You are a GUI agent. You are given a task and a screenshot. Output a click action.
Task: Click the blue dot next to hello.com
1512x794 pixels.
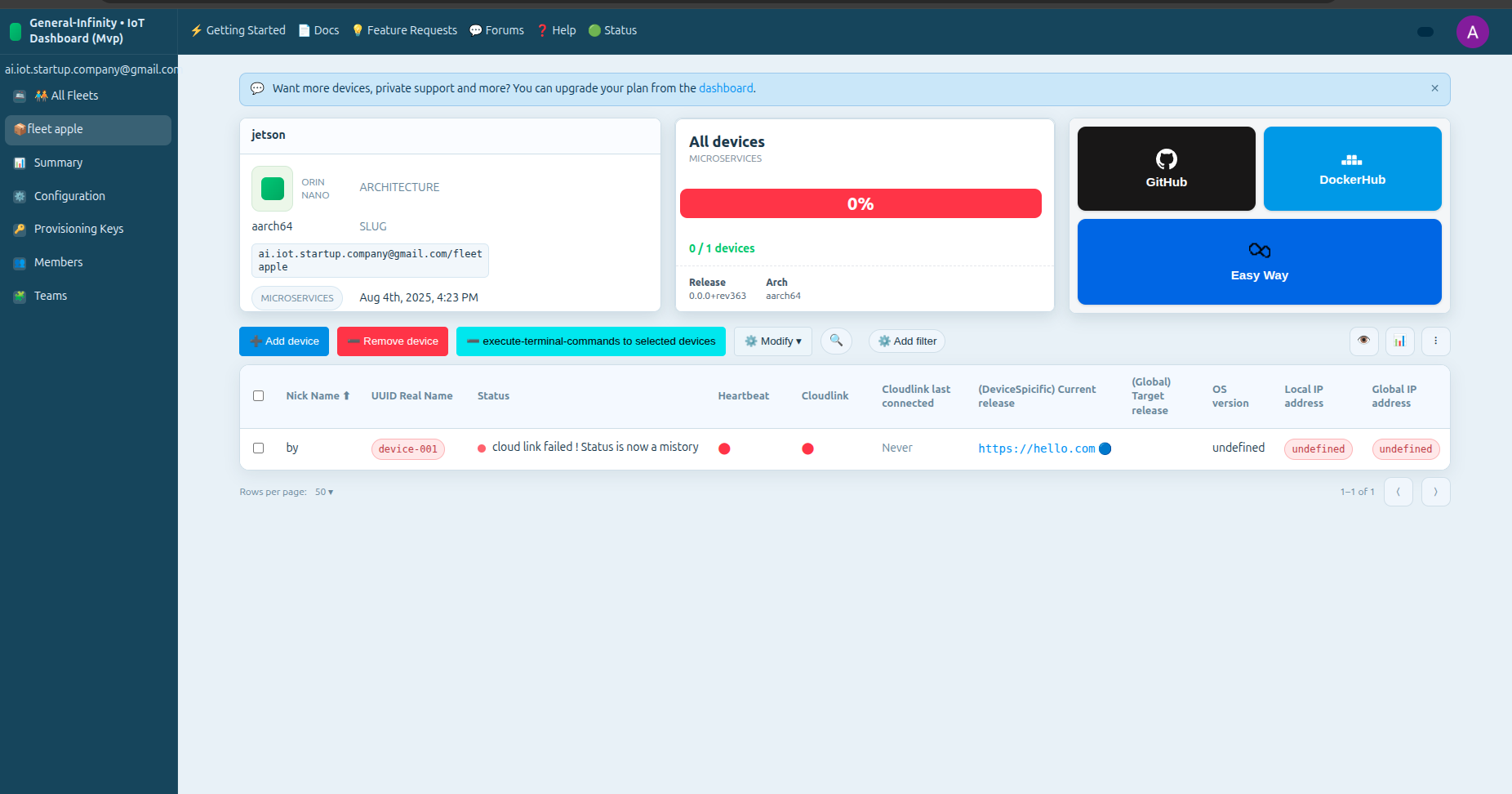pyautogui.click(x=1105, y=448)
